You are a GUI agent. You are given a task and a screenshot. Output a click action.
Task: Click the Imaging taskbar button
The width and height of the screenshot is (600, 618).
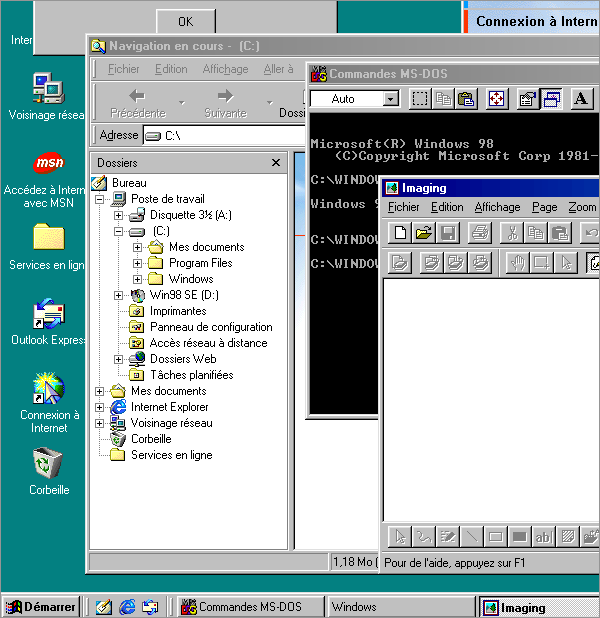click(x=539, y=607)
